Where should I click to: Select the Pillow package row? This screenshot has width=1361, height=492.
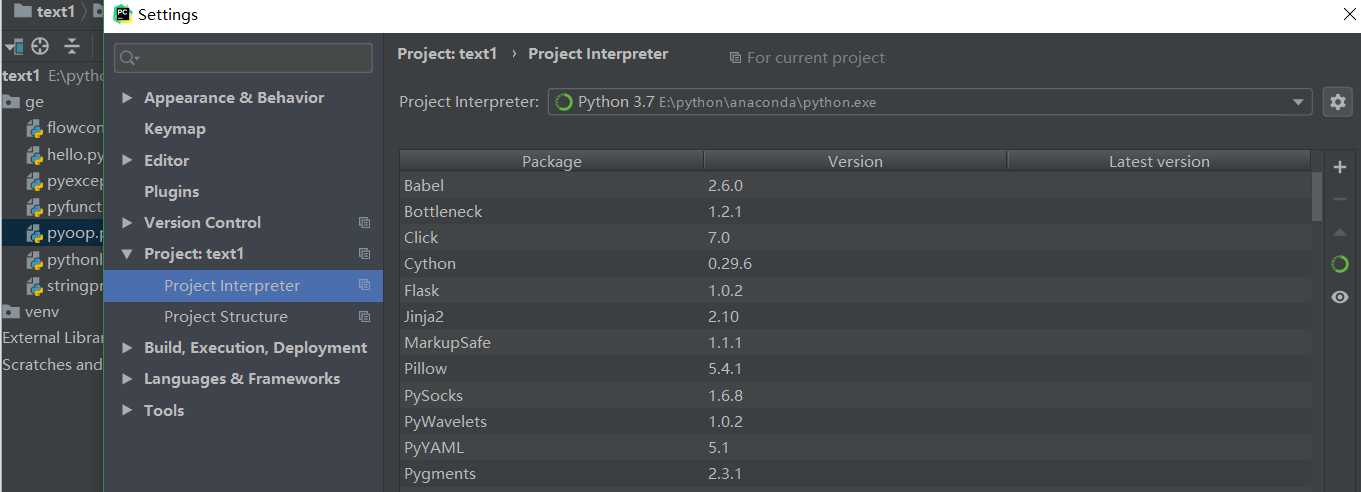tap(855, 369)
